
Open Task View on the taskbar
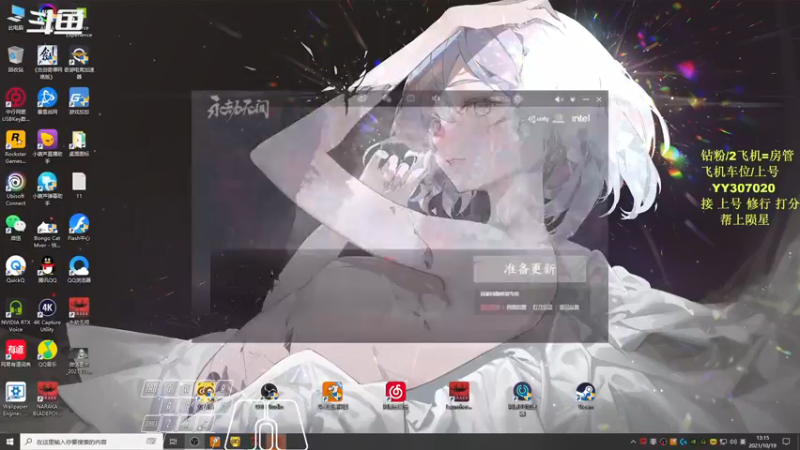point(173,441)
